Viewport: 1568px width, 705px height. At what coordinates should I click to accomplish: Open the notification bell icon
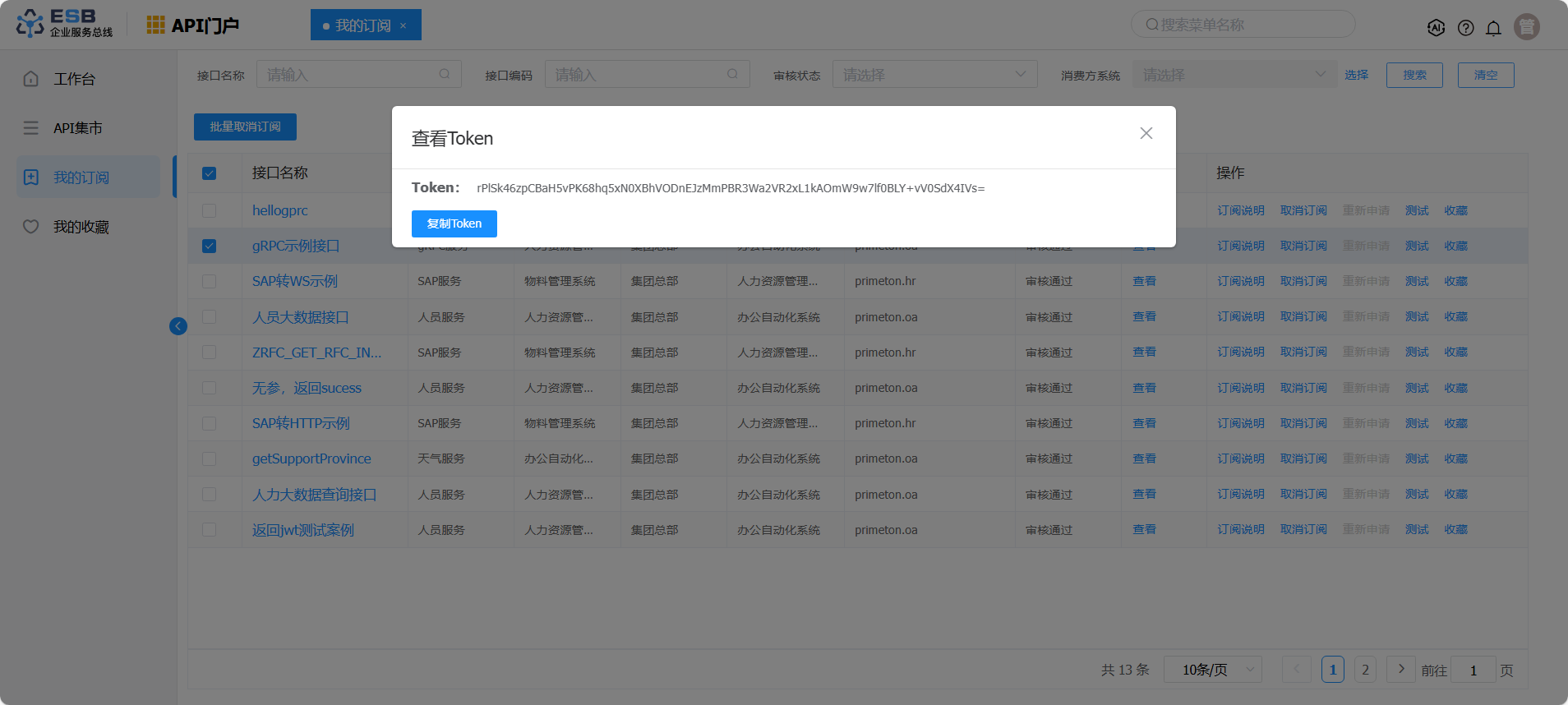pyautogui.click(x=1493, y=28)
